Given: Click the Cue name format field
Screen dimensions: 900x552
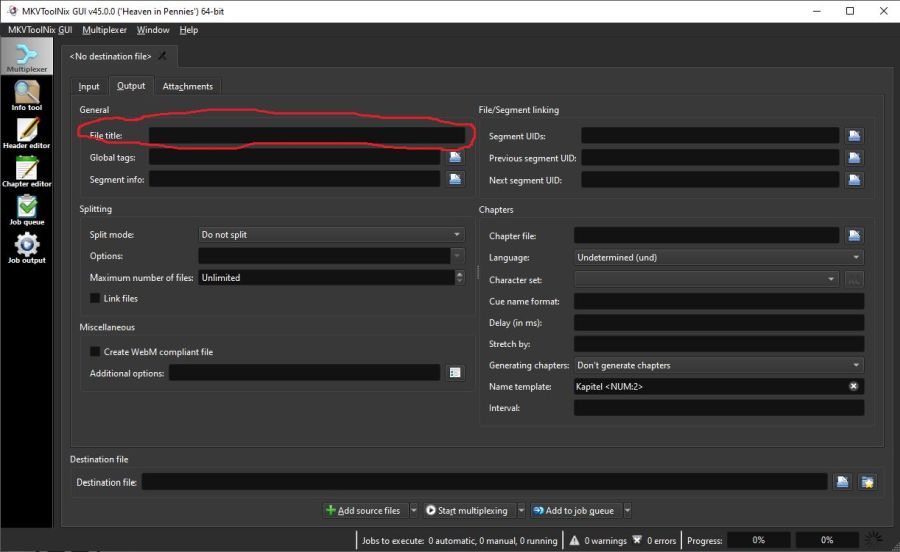Looking at the screenshot, I should (719, 301).
